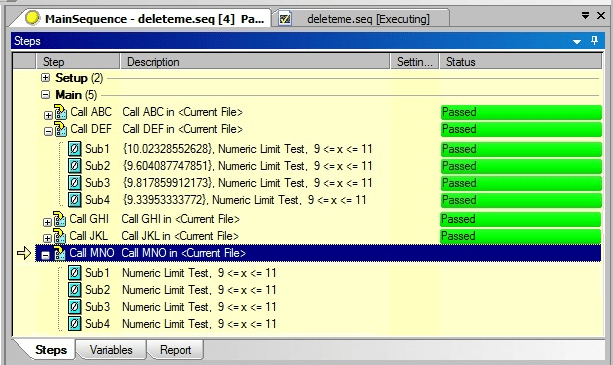The height and width of the screenshot is (365, 613).
Task: Click numeric limit icon of Sub2 under Call MNO
Action: coord(75,290)
